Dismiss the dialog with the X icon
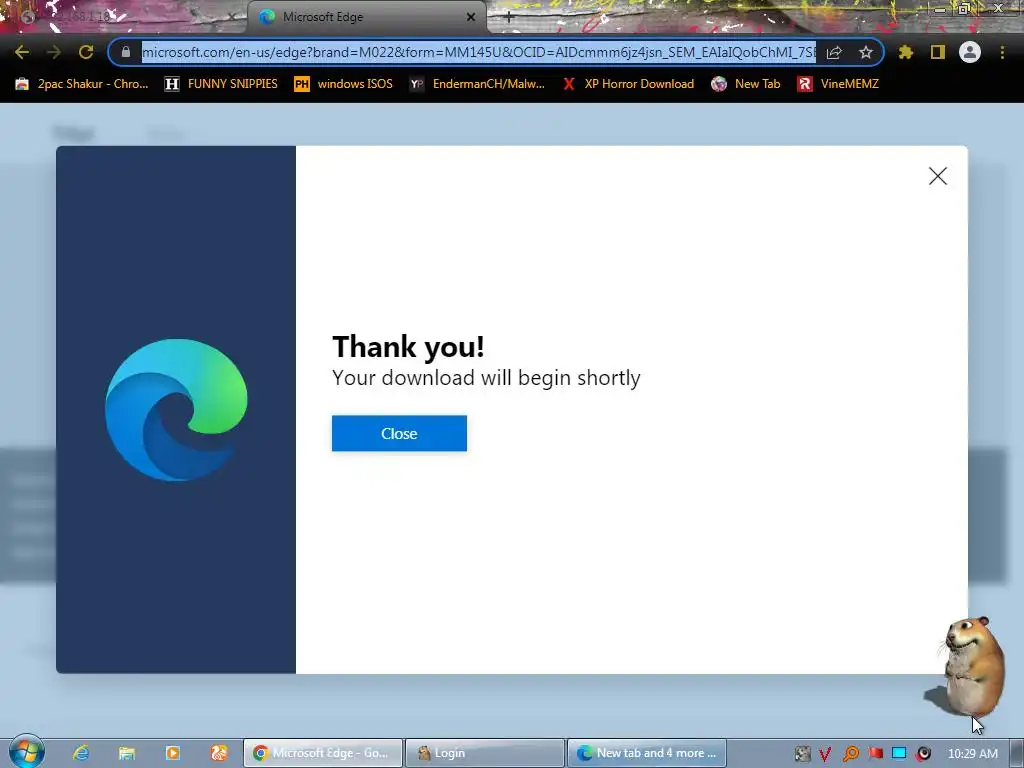1024x768 pixels. 938,176
